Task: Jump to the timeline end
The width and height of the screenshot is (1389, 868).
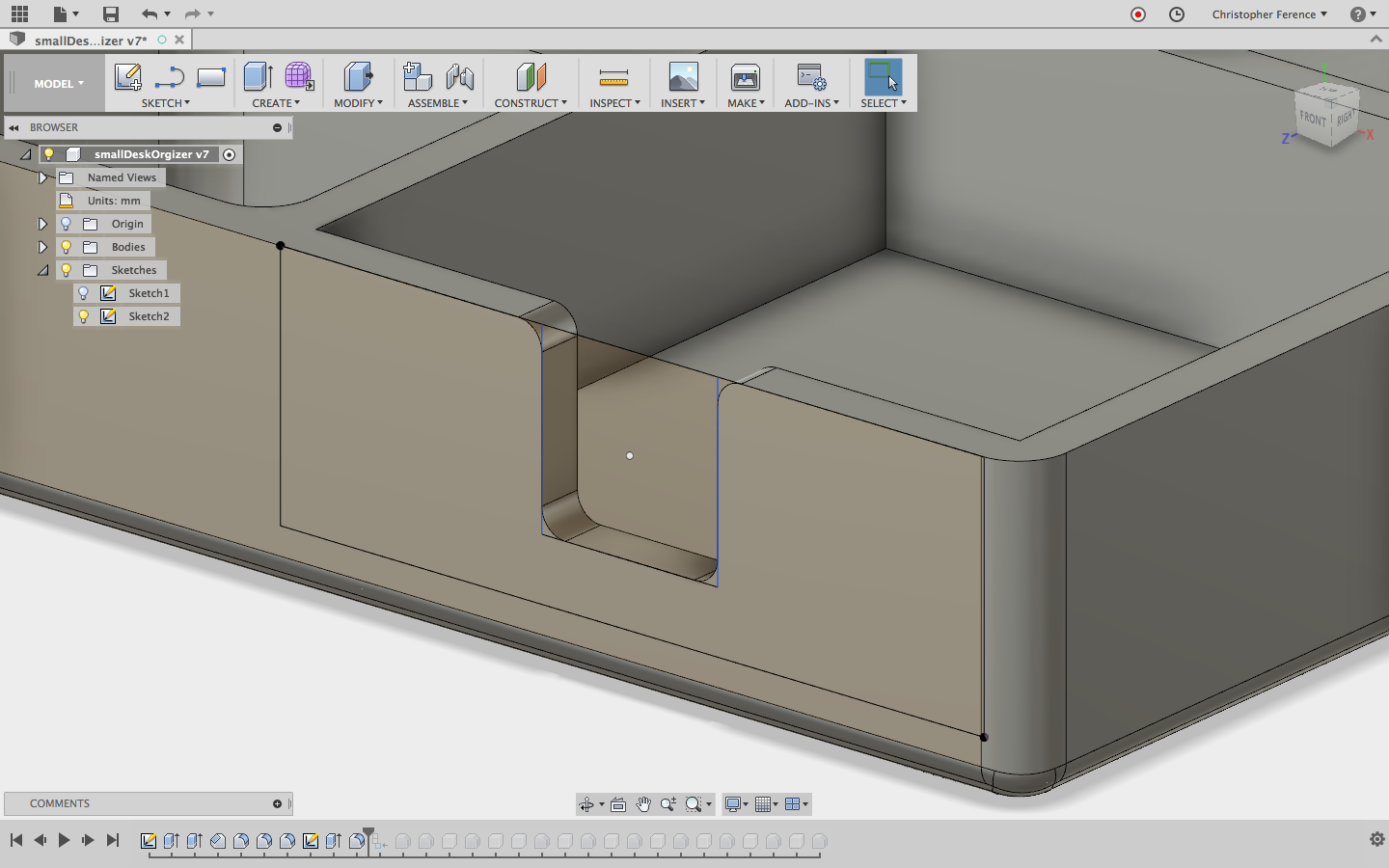Action: tap(113, 840)
